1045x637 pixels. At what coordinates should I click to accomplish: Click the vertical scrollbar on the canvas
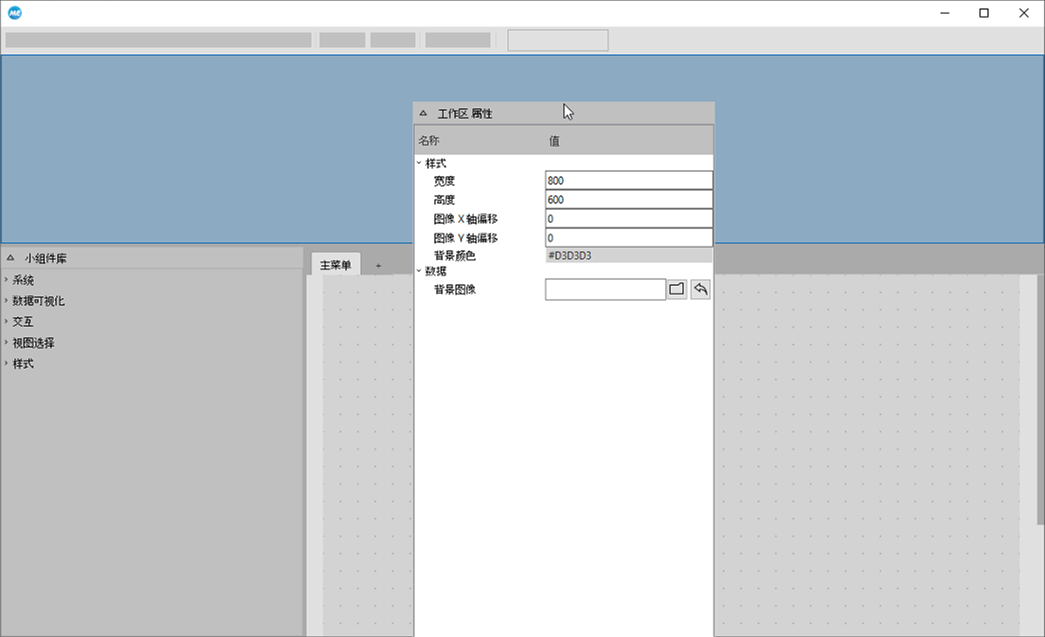[1039, 400]
